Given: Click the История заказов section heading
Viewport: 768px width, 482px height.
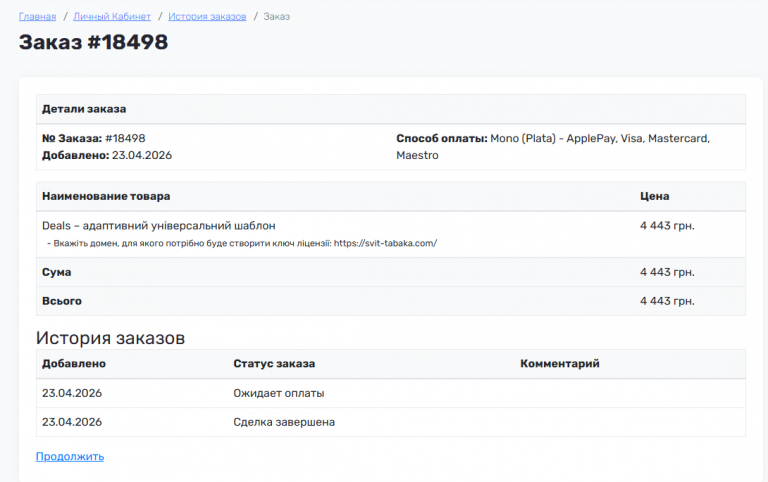Looking at the screenshot, I should point(110,337).
